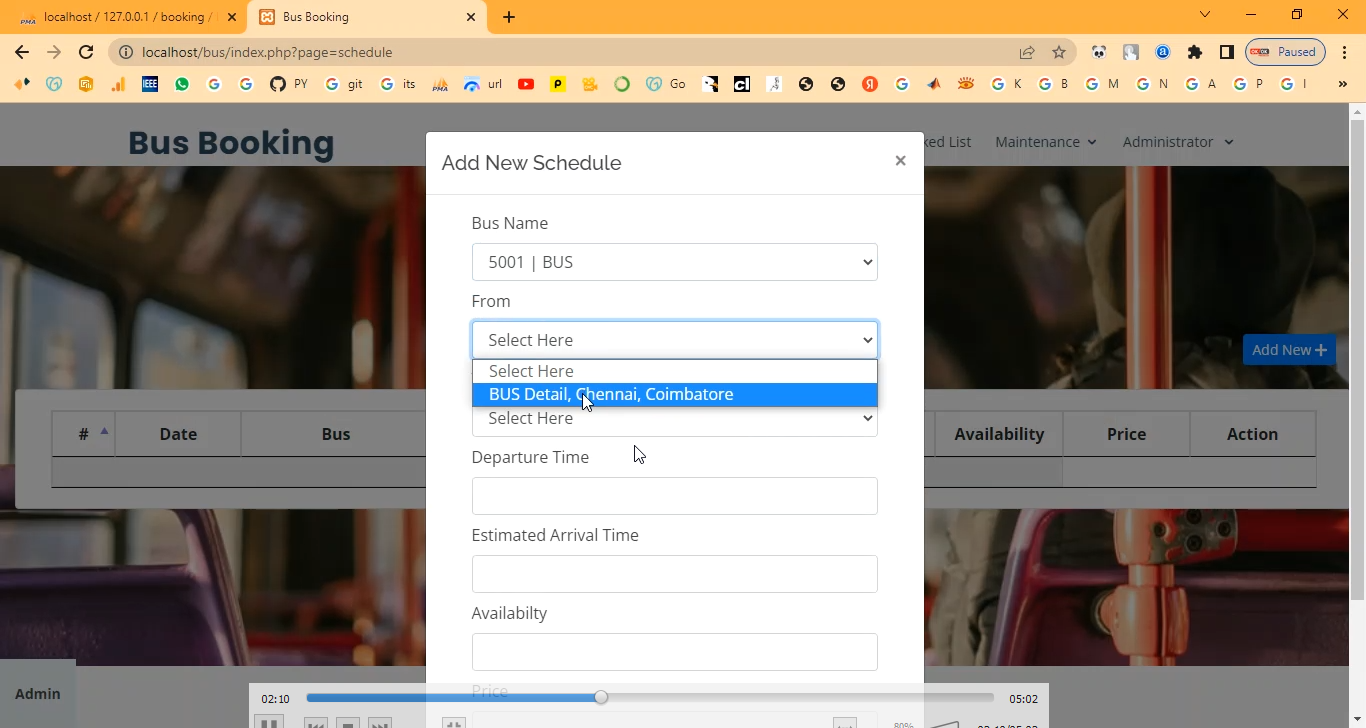Click the address bar URL
Image resolution: width=1366 pixels, height=728 pixels.
[267, 52]
